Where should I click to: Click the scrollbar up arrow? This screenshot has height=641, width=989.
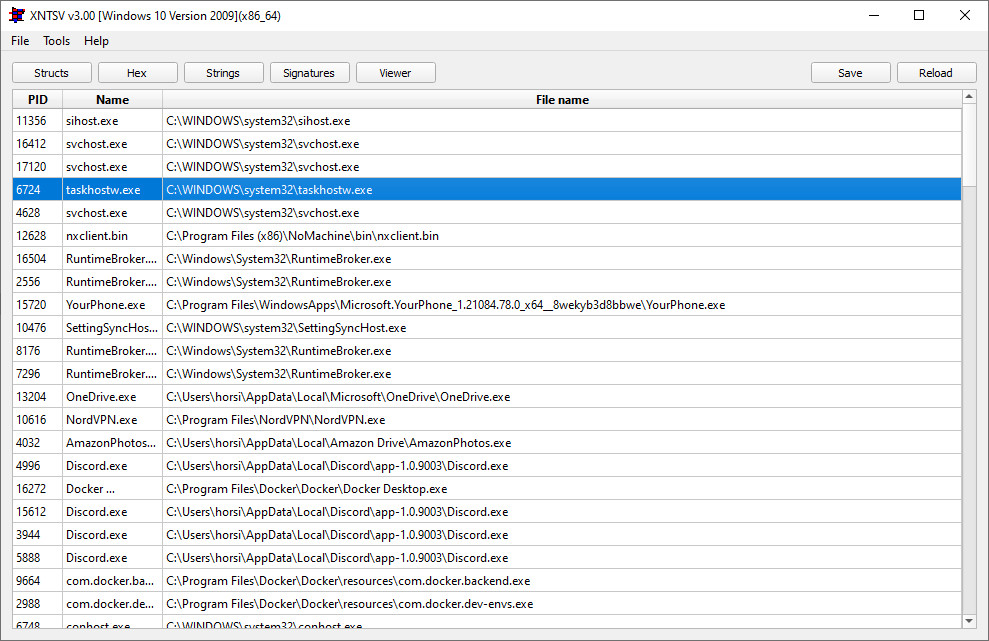969,97
